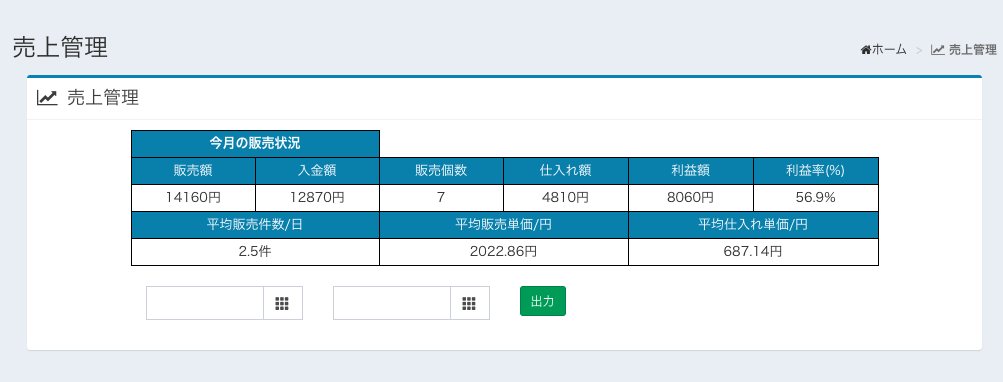Click the 出力 export button
This screenshot has width=1003, height=382.
[542, 301]
